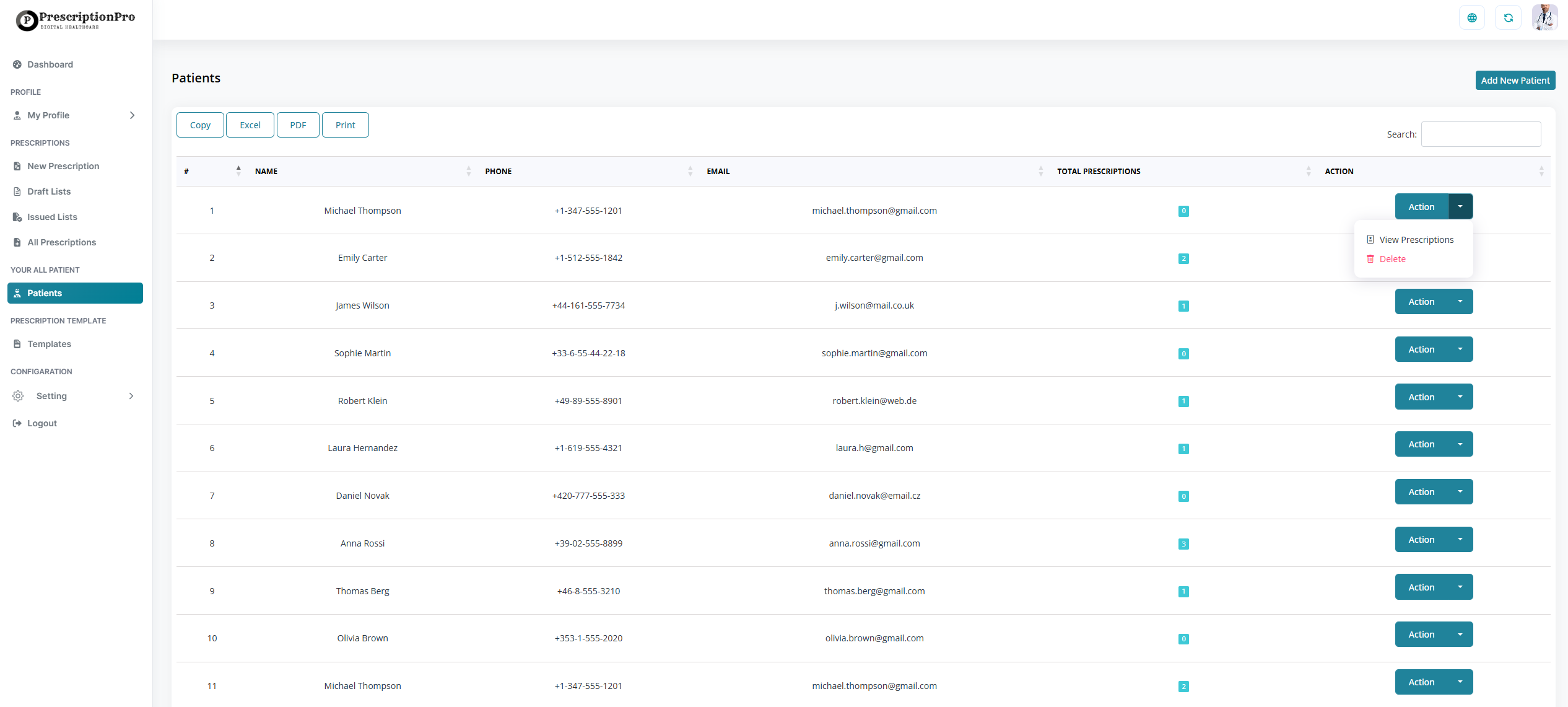Click the globe language icon

tap(1471, 18)
